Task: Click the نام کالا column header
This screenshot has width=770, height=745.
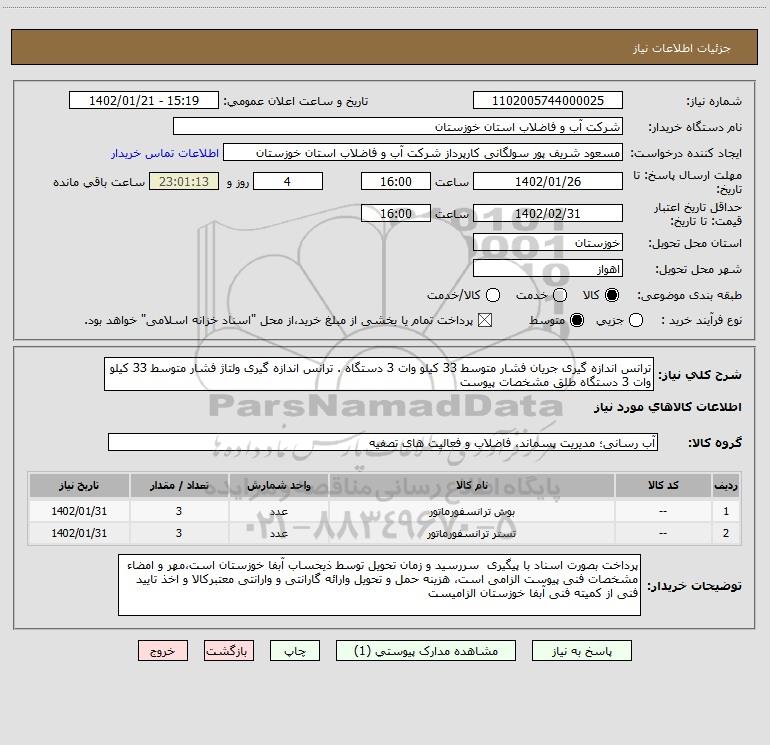Action: (x=471, y=486)
